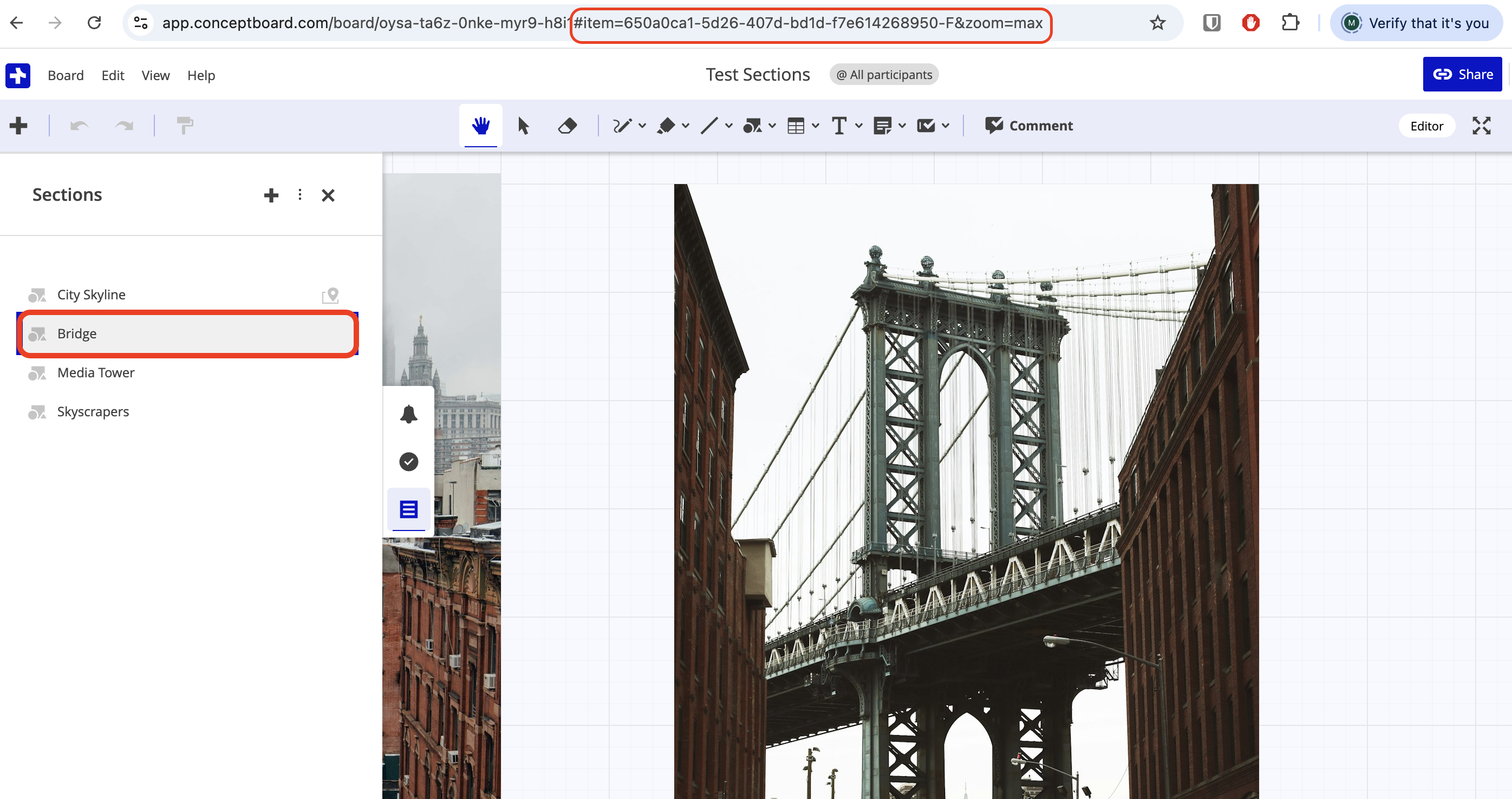Select the Hand pan tool
Viewport: 1512px width, 799px height.
point(480,125)
